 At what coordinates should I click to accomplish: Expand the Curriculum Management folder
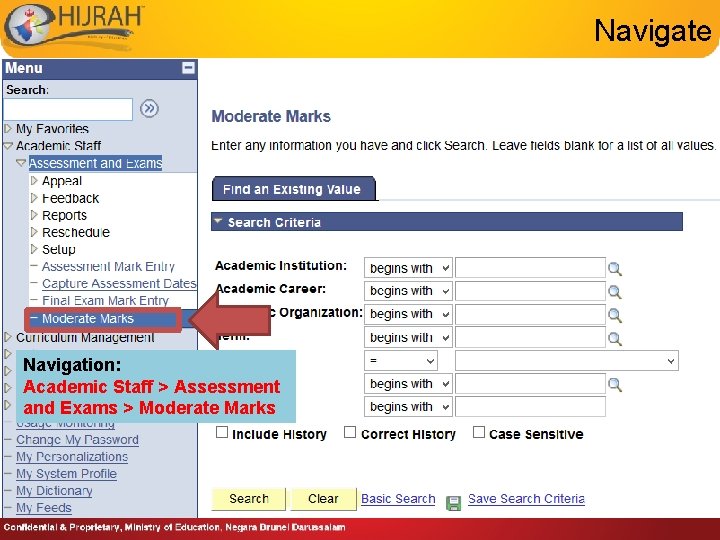[x=7, y=337]
